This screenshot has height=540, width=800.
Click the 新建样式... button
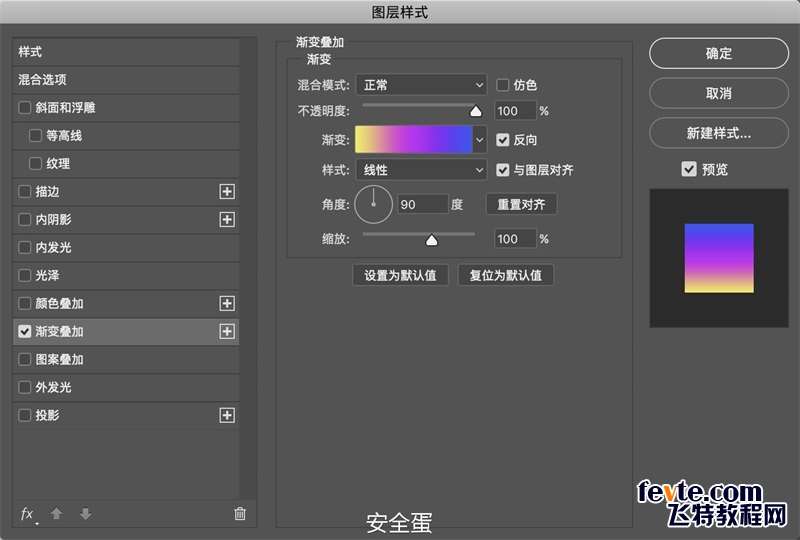click(719, 133)
